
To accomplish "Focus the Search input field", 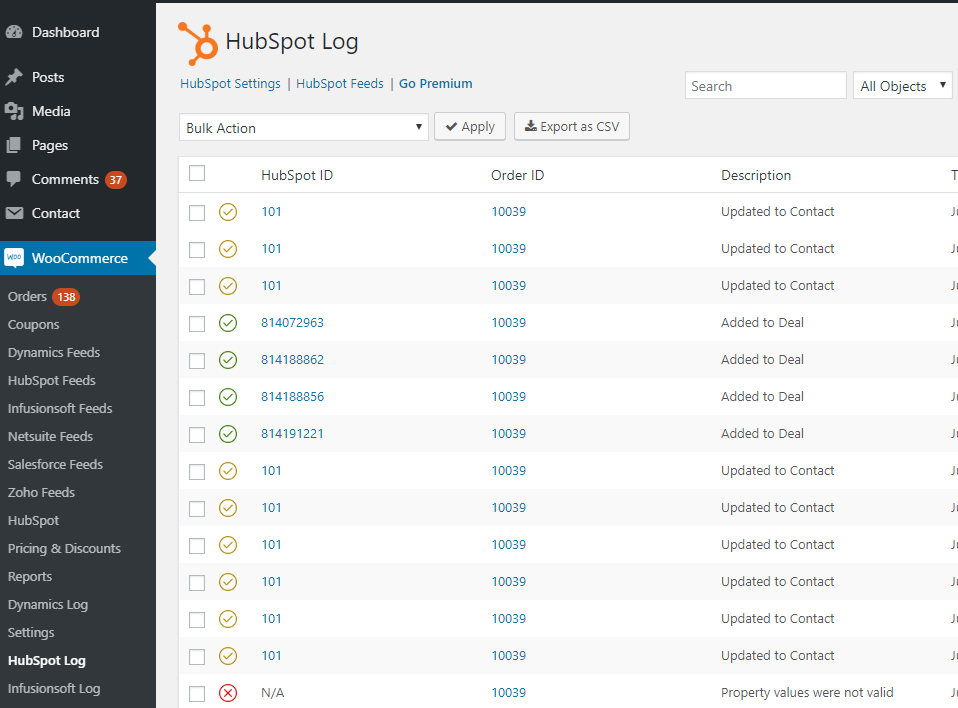I will pos(766,86).
